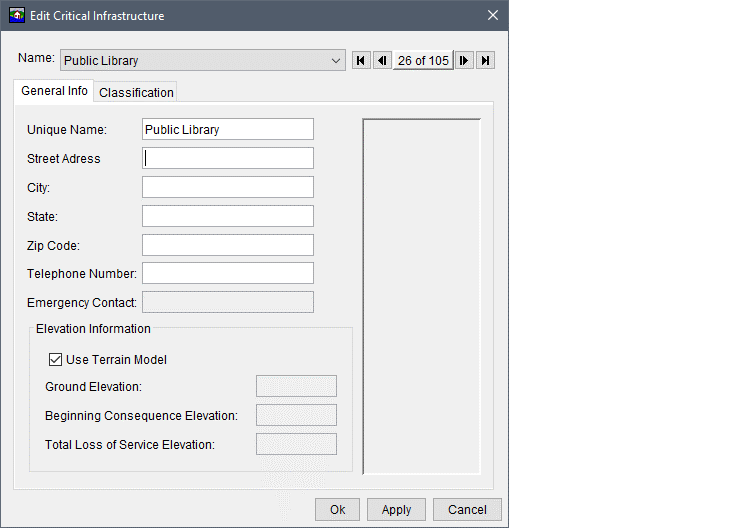Click the City input field
The height and width of the screenshot is (528, 736).
pyautogui.click(x=228, y=187)
